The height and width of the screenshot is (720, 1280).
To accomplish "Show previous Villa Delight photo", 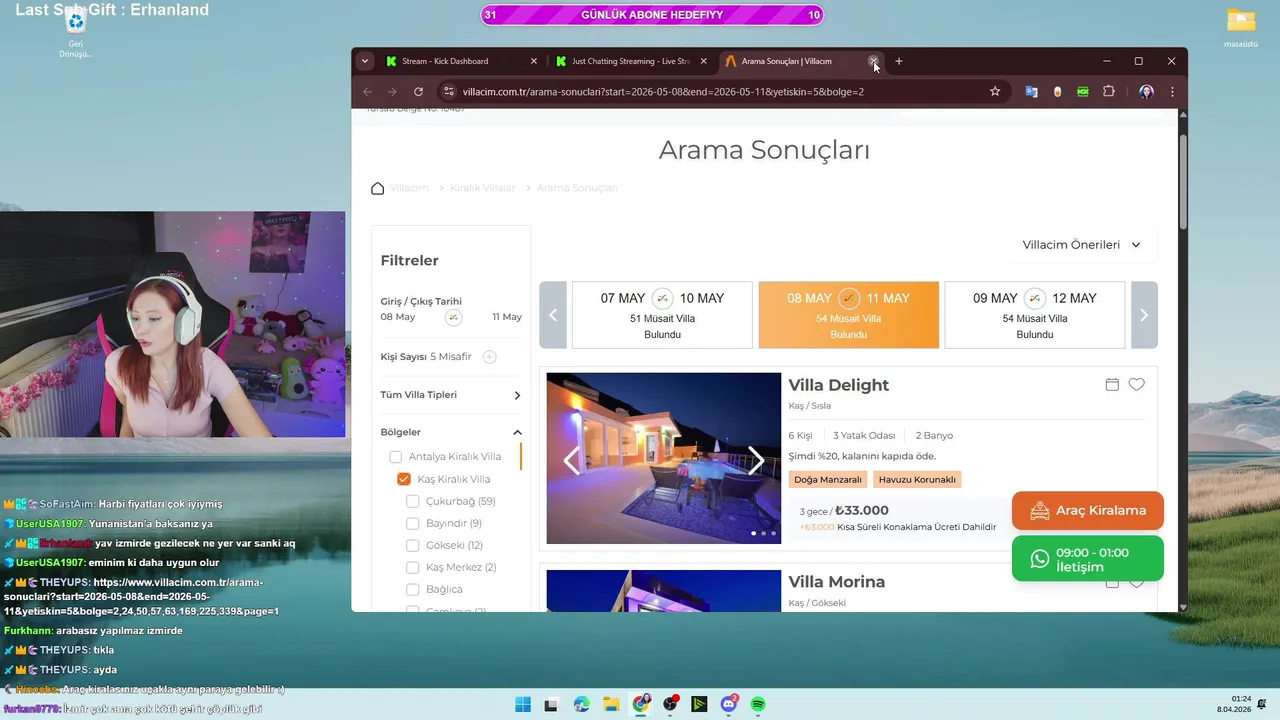I will [x=571, y=460].
